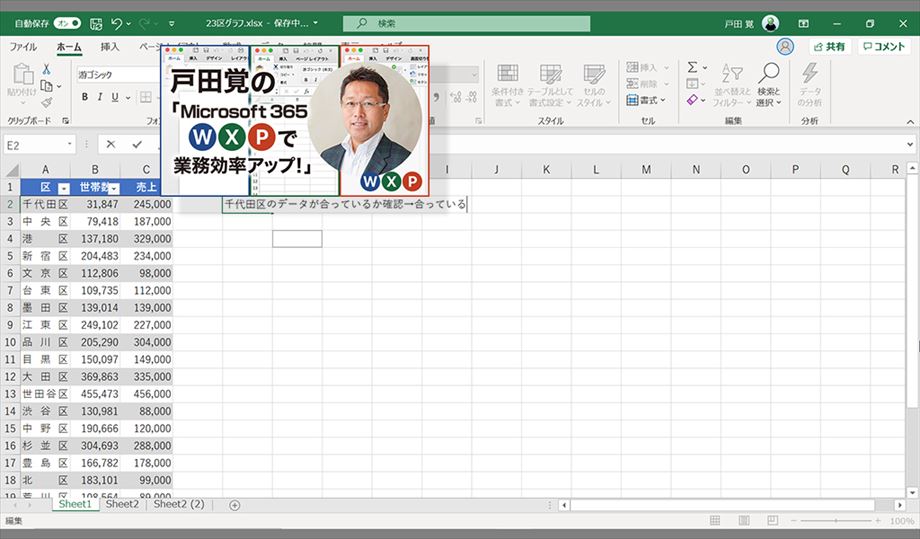
Task: Toggle Bold formatting
Action: tap(85, 97)
